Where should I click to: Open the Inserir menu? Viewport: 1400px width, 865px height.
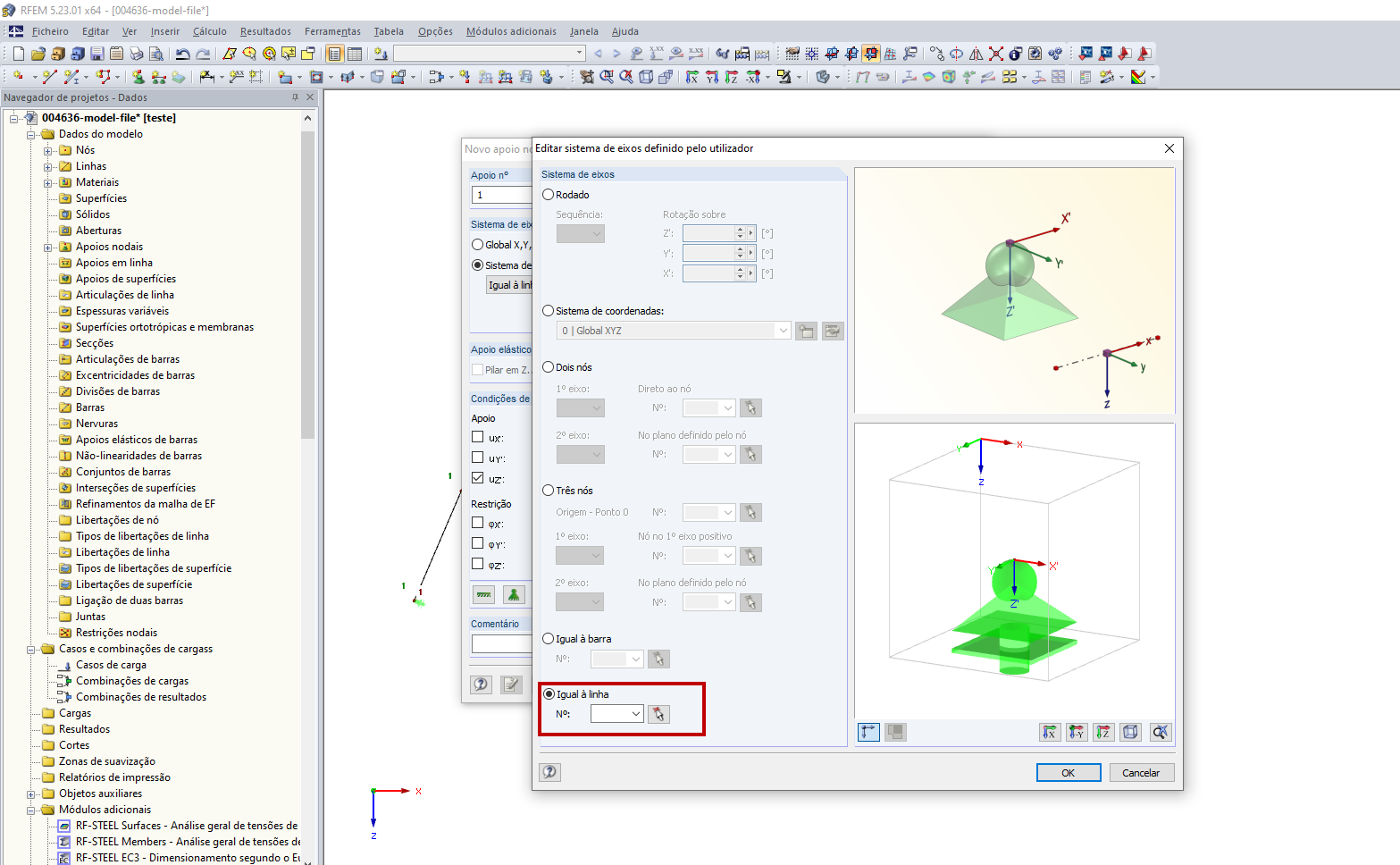click(164, 30)
